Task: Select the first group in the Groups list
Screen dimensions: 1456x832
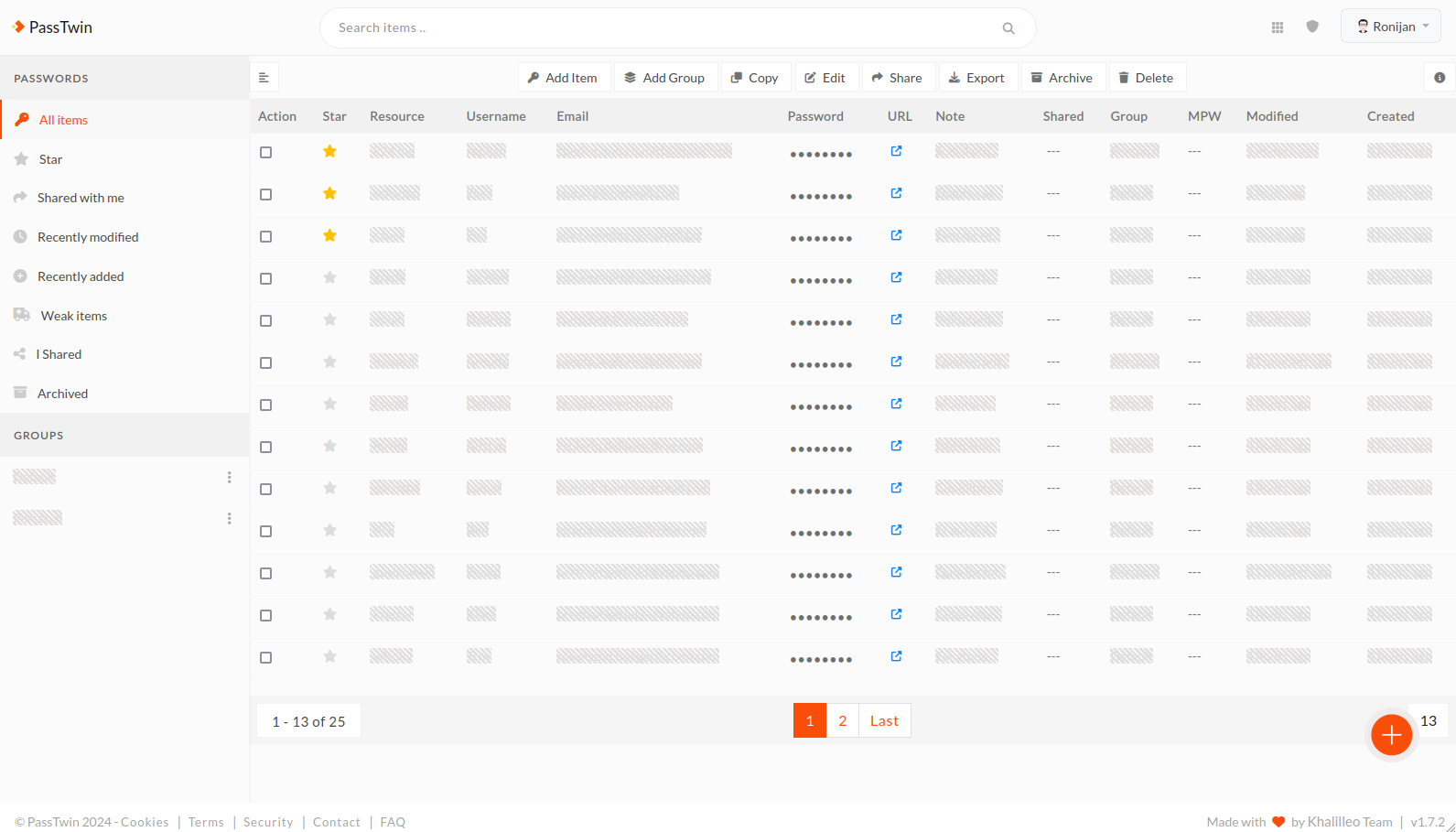Action: click(x=35, y=476)
